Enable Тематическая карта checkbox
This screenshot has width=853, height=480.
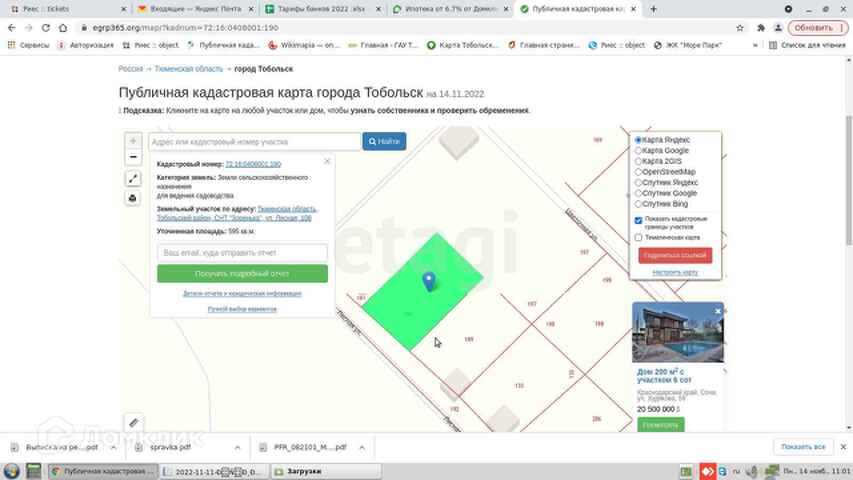click(x=639, y=238)
